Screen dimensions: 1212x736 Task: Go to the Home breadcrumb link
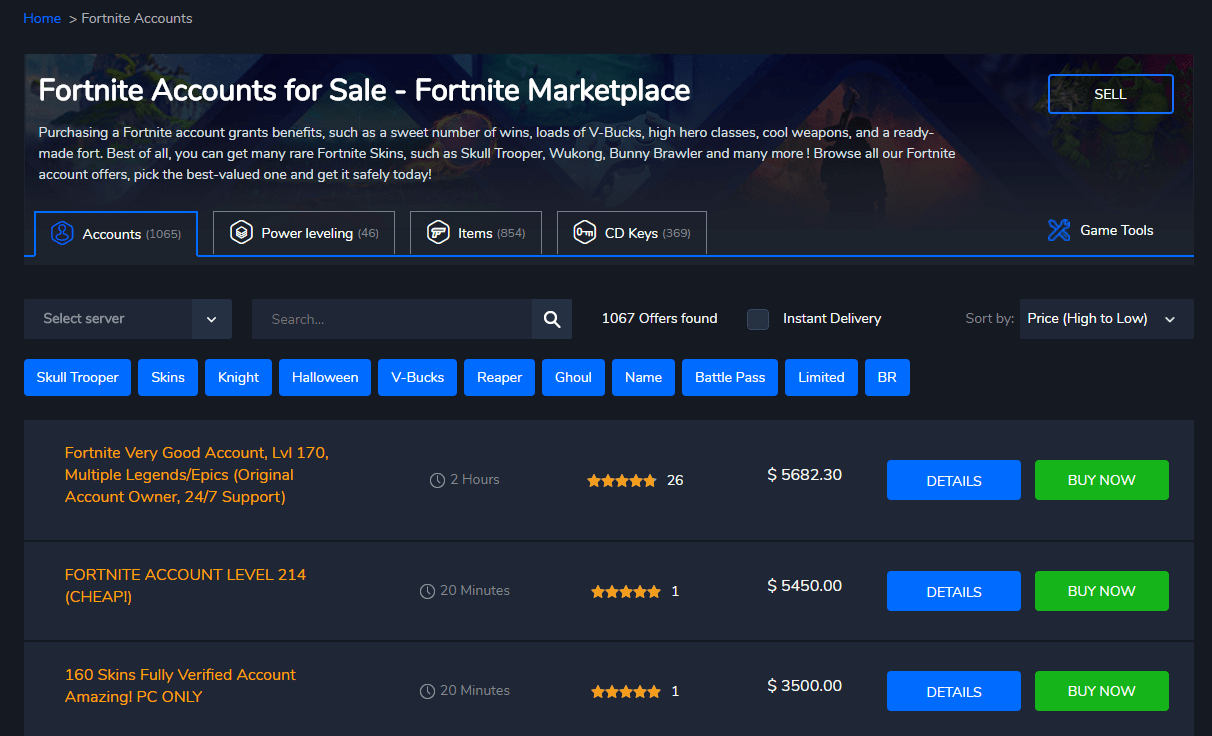42,18
